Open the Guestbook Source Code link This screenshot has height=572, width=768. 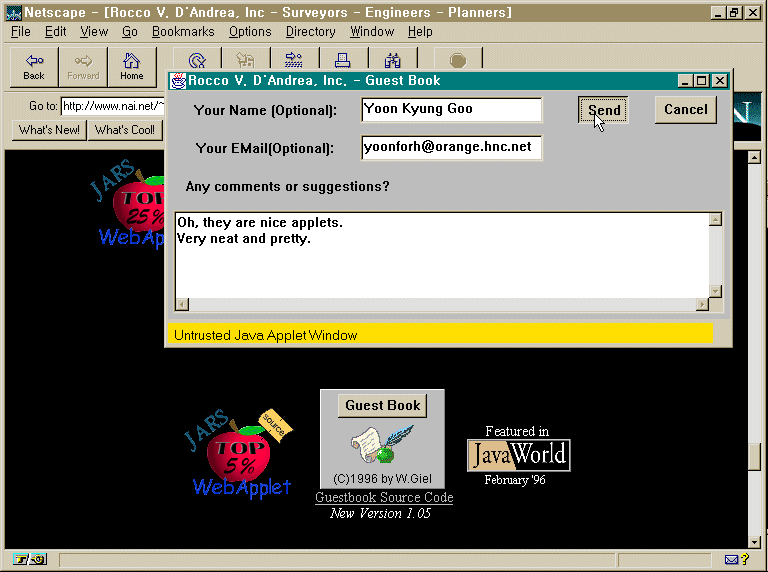pyautogui.click(x=384, y=498)
